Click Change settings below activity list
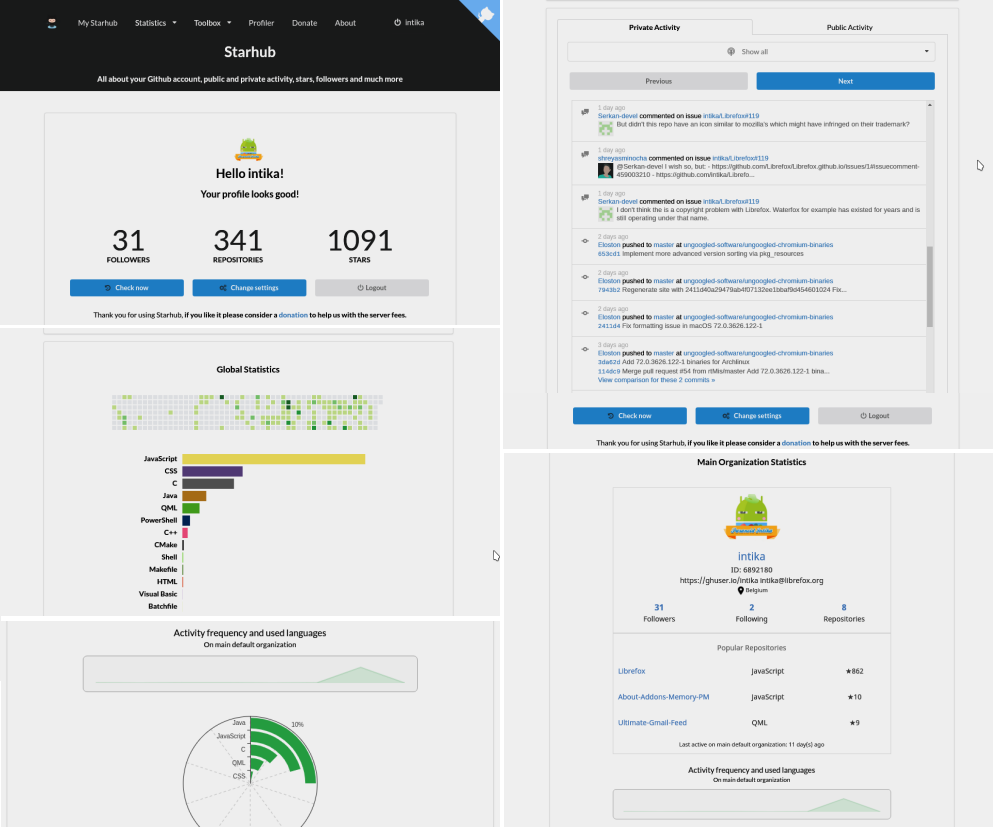This screenshot has width=993, height=827. tap(752, 416)
